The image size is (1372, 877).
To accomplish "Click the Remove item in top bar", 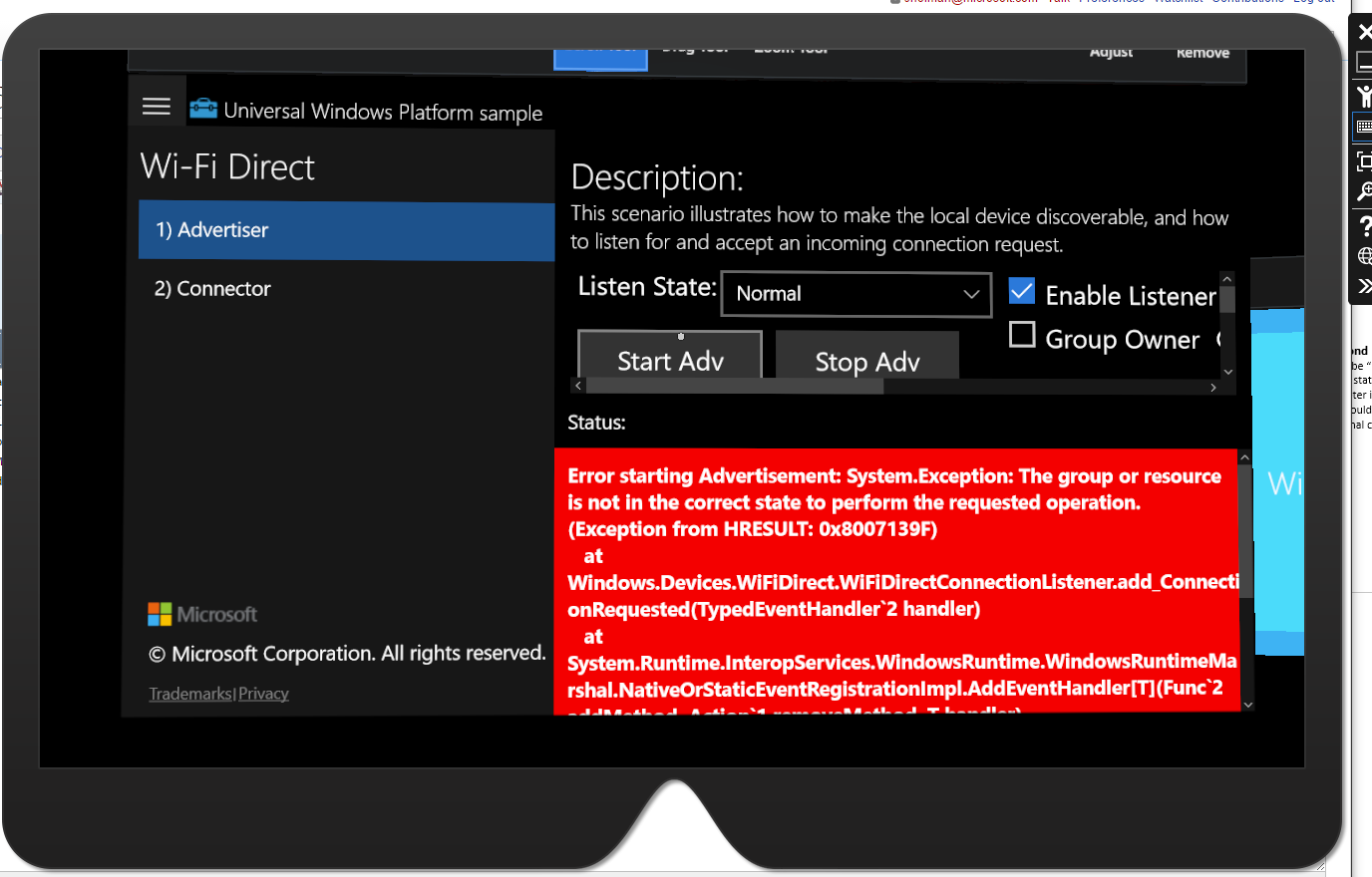I will [x=1202, y=53].
